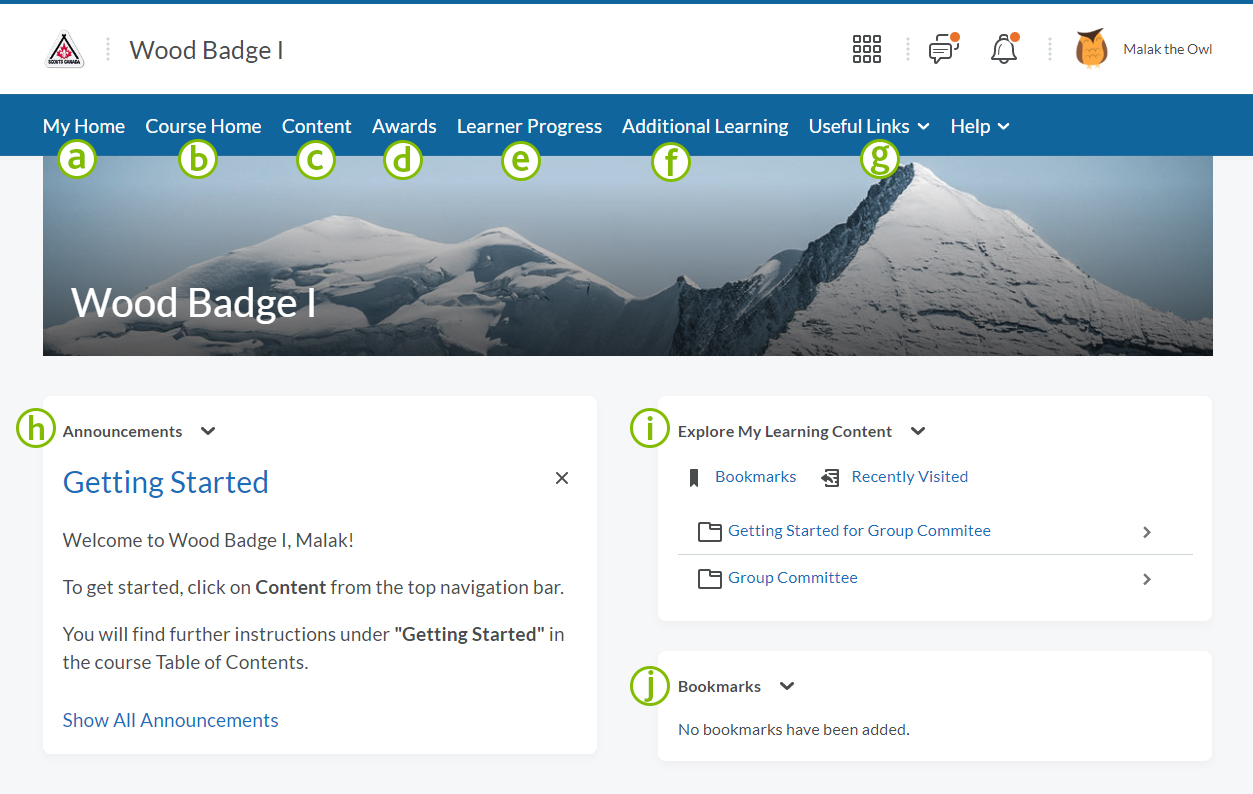Click the Wood Badge I mountain banner
This screenshot has width=1253, height=794.
628,256
